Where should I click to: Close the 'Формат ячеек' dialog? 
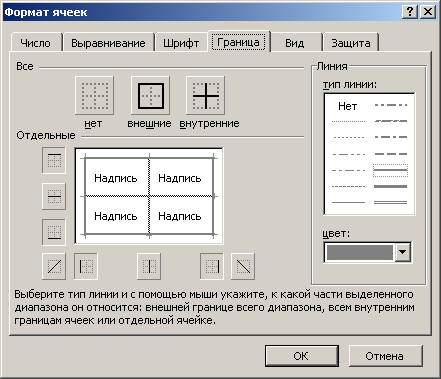[x=428, y=12]
